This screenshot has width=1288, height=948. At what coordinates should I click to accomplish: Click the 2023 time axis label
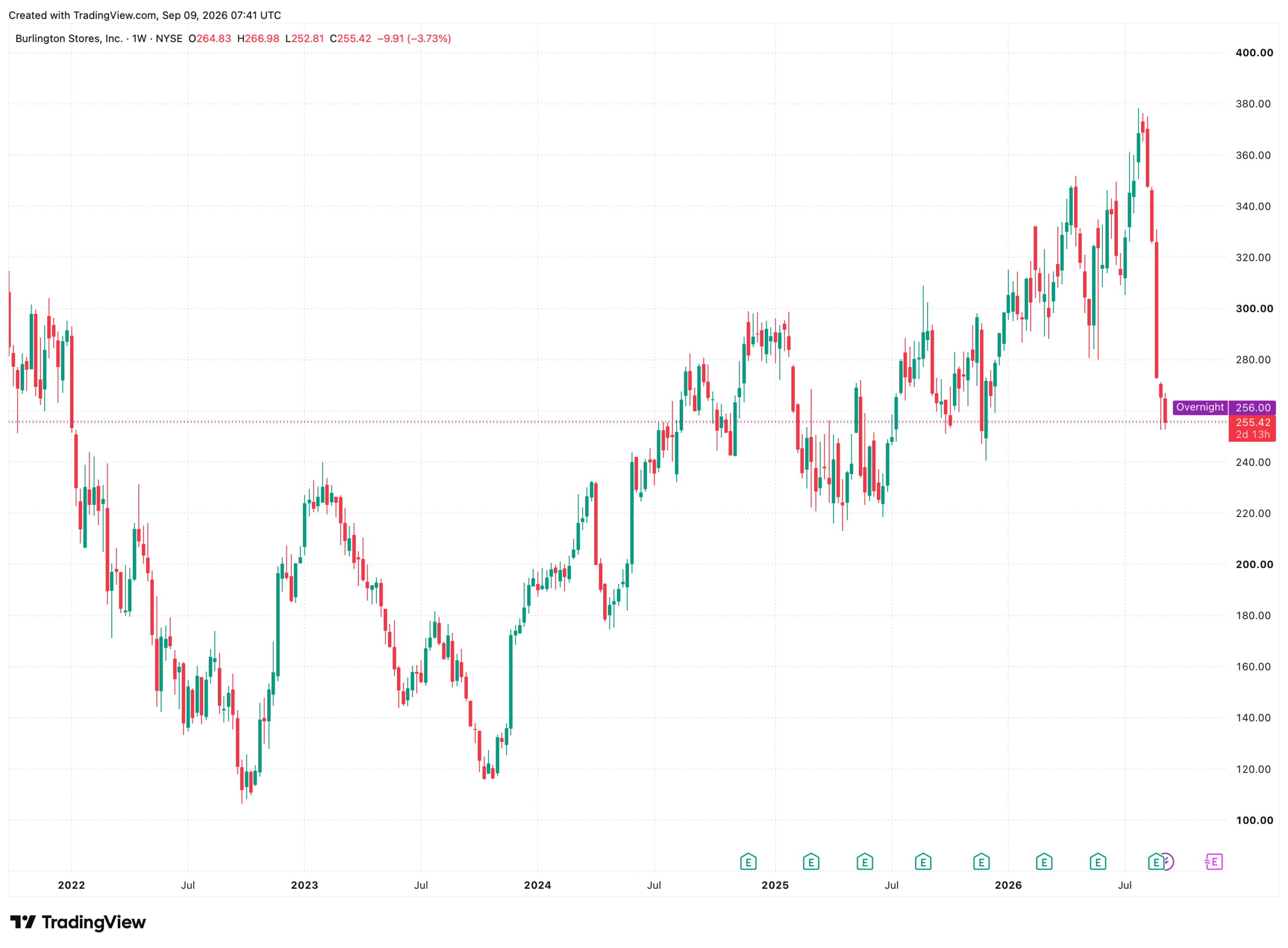pyautogui.click(x=304, y=885)
